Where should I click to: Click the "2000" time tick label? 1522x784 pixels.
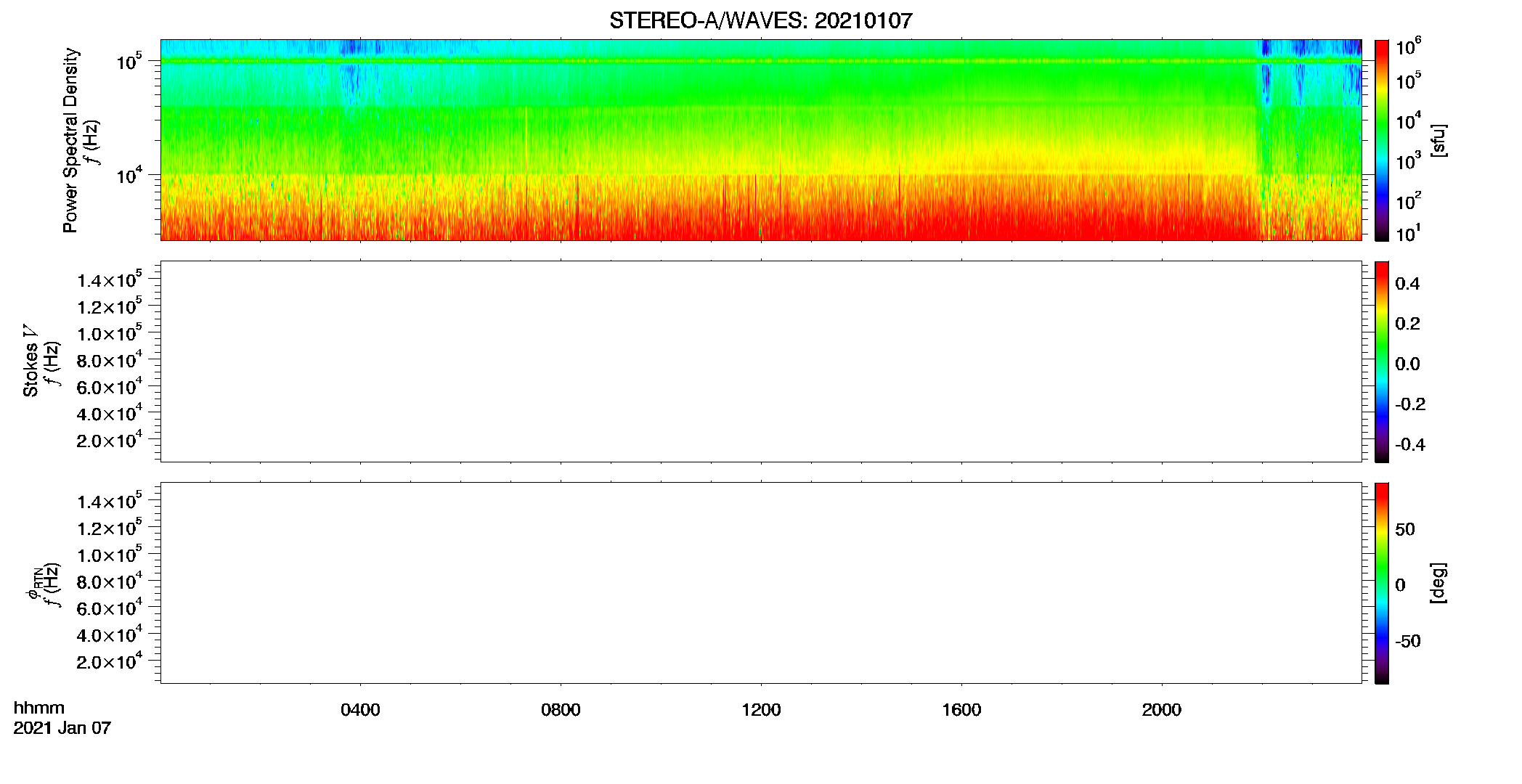(1162, 710)
